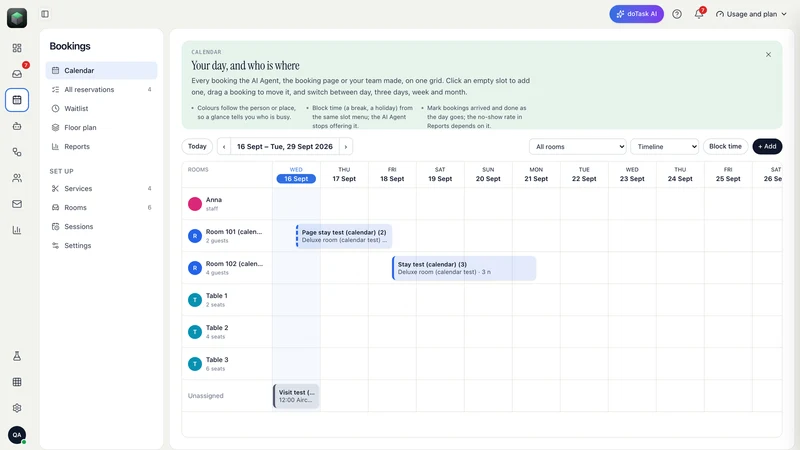Open the Timeline view dropdown
The width and height of the screenshot is (800, 450).
click(664, 146)
